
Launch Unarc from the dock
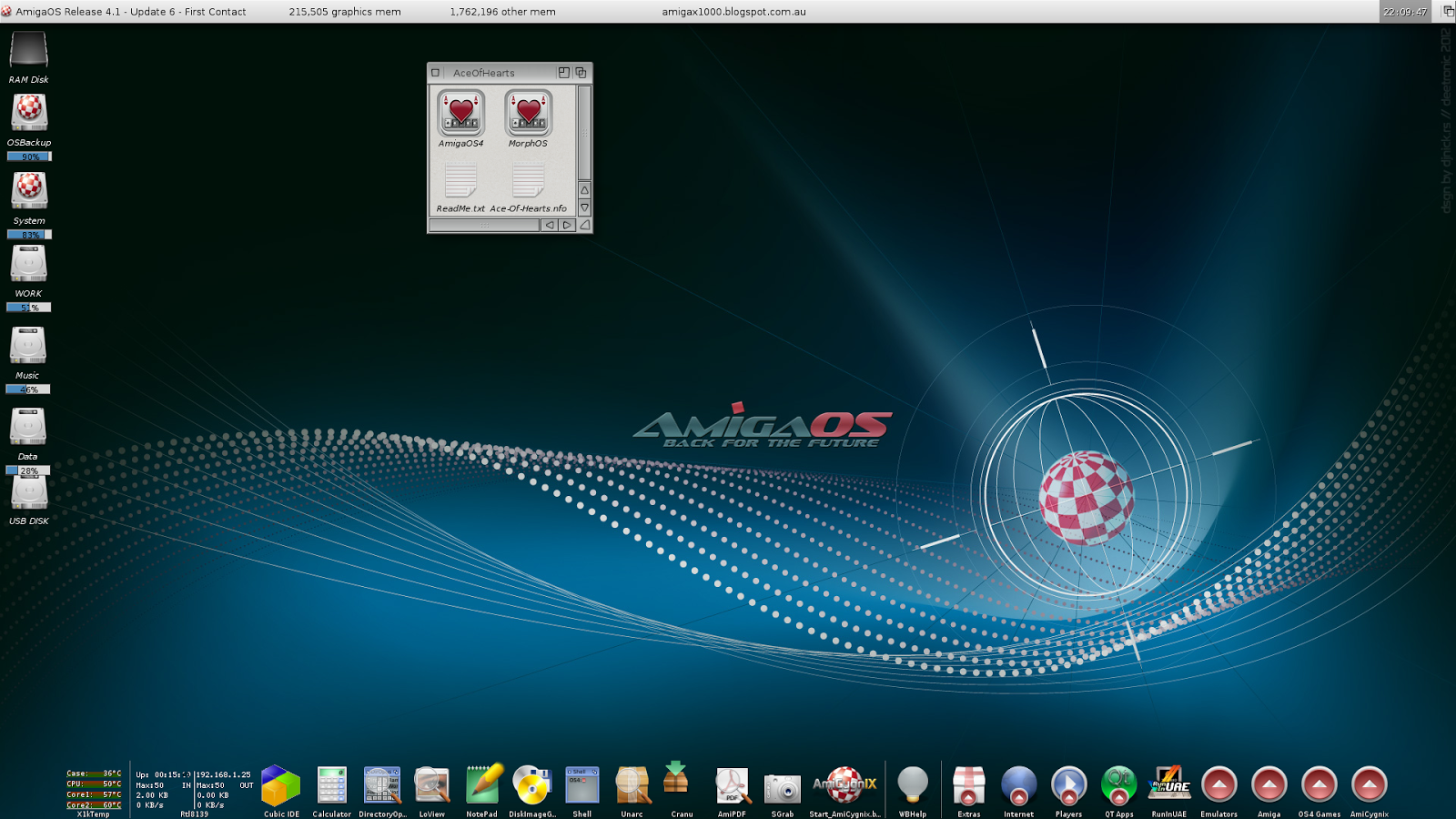tap(632, 785)
